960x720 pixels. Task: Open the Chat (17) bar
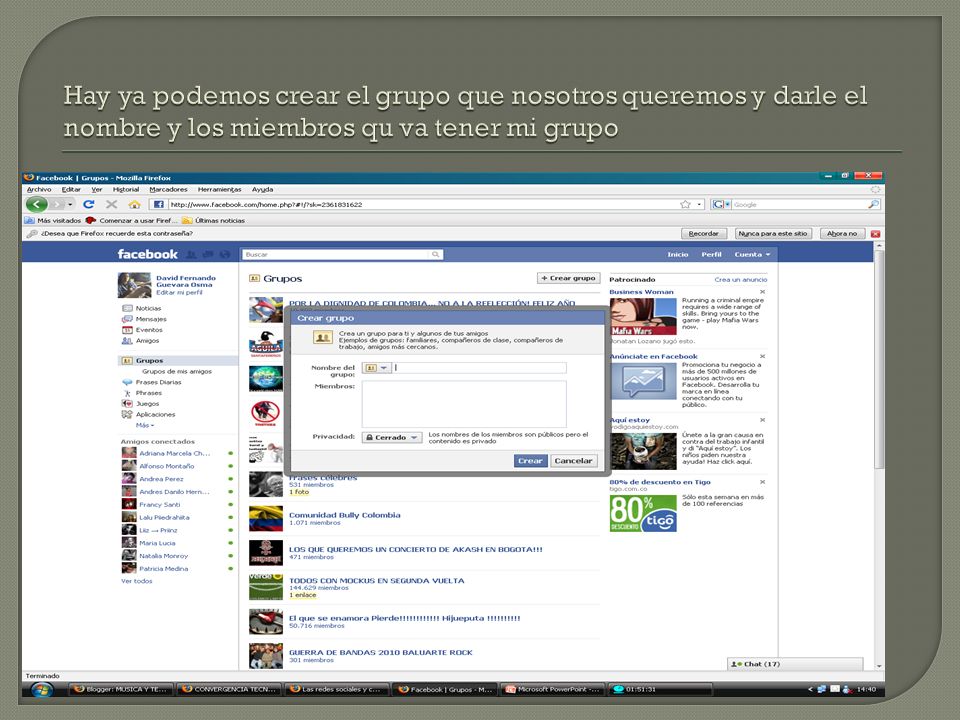[x=795, y=664]
